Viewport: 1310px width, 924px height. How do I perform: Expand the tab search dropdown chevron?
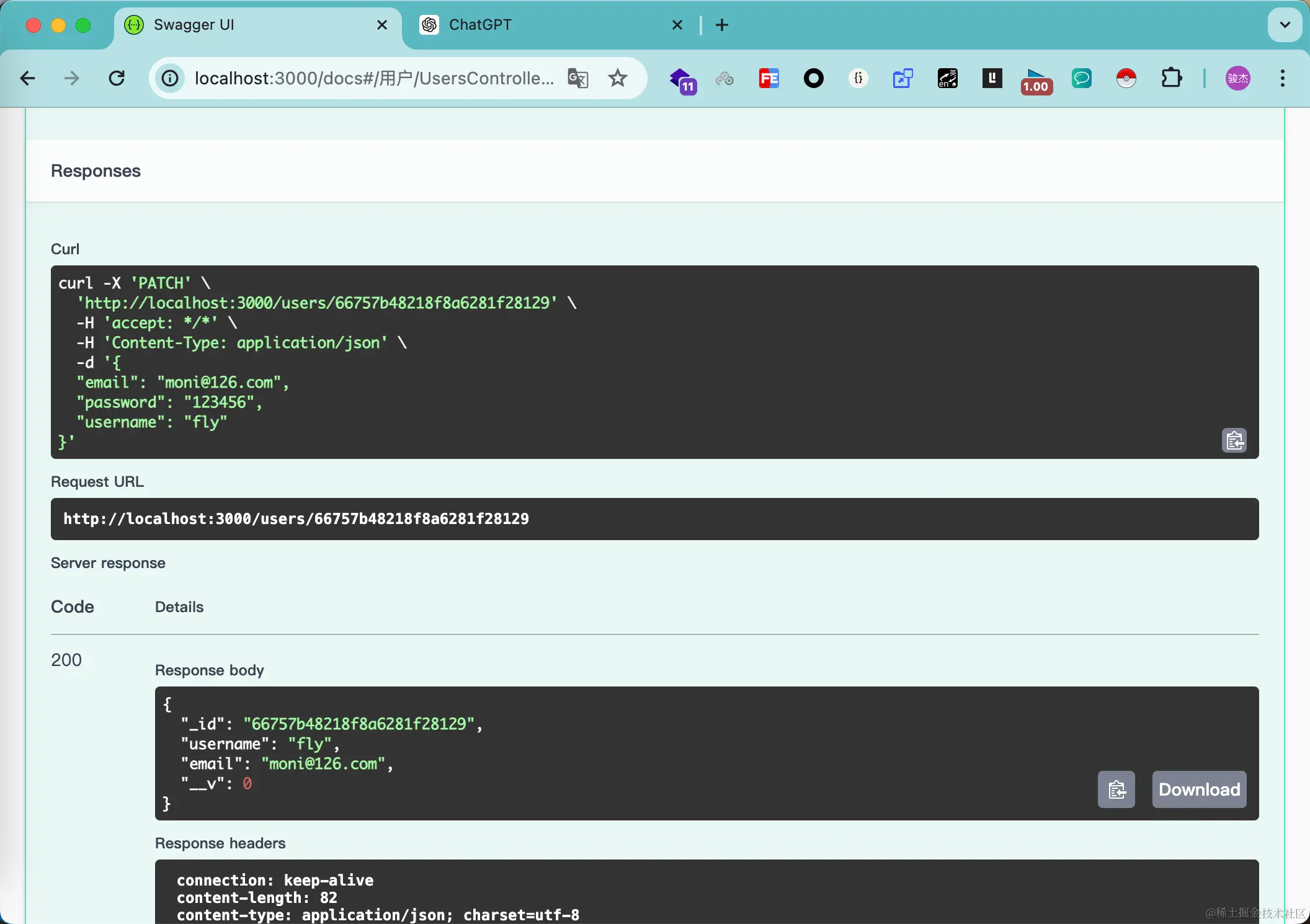1285,25
